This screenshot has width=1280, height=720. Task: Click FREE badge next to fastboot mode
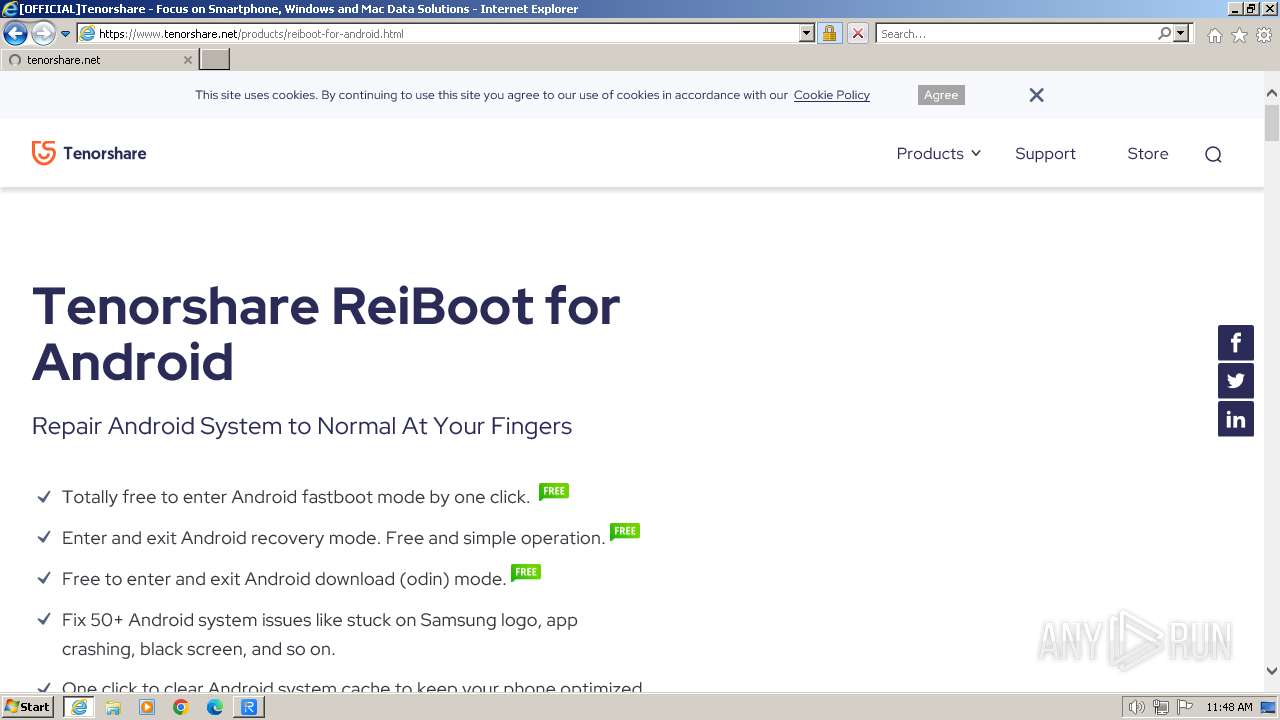pyautogui.click(x=554, y=491)
